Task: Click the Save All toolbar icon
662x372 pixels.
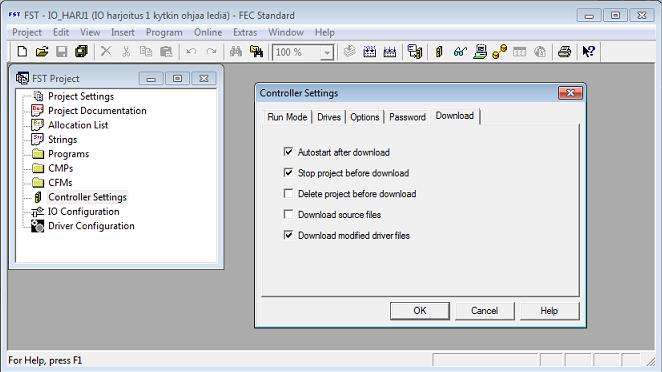Action: [x=81, y=52]
